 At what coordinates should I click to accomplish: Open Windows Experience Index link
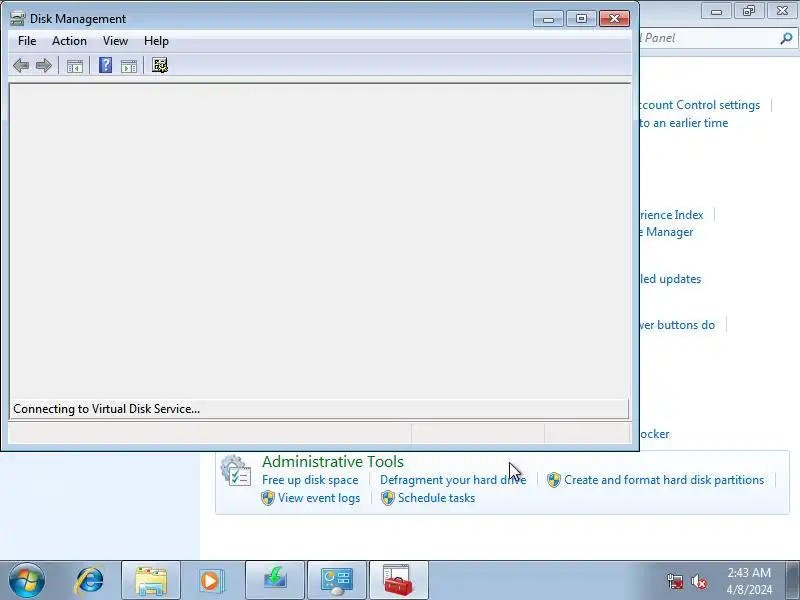point(671,215)
